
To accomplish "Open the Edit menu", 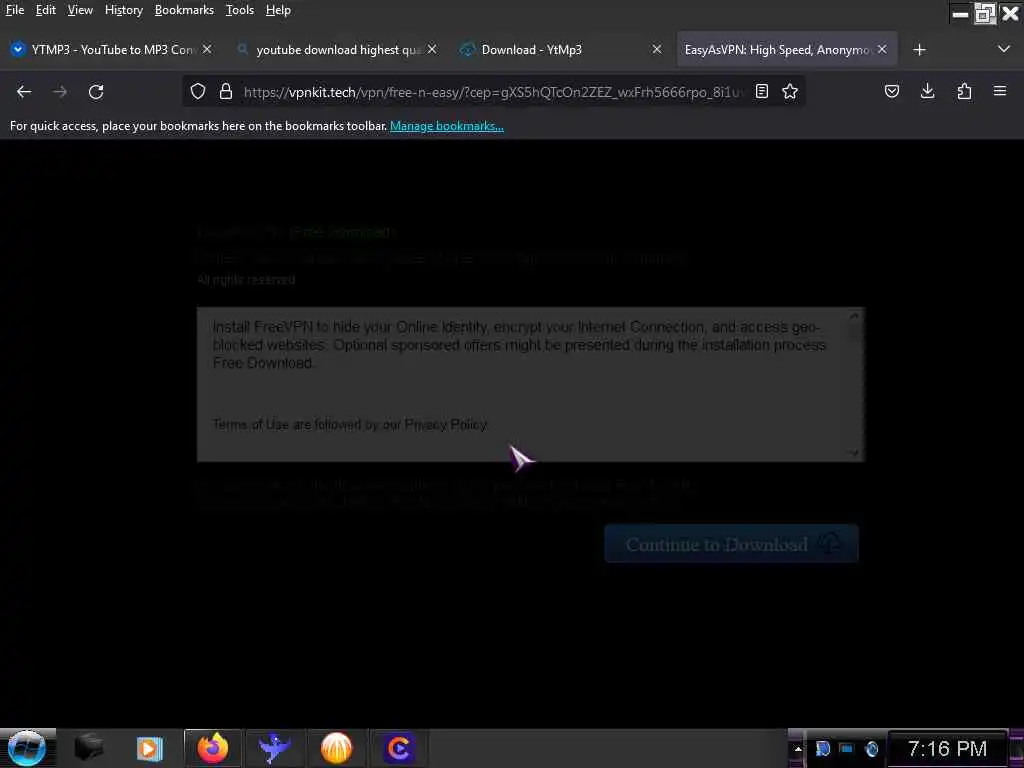I will [46, 10].
